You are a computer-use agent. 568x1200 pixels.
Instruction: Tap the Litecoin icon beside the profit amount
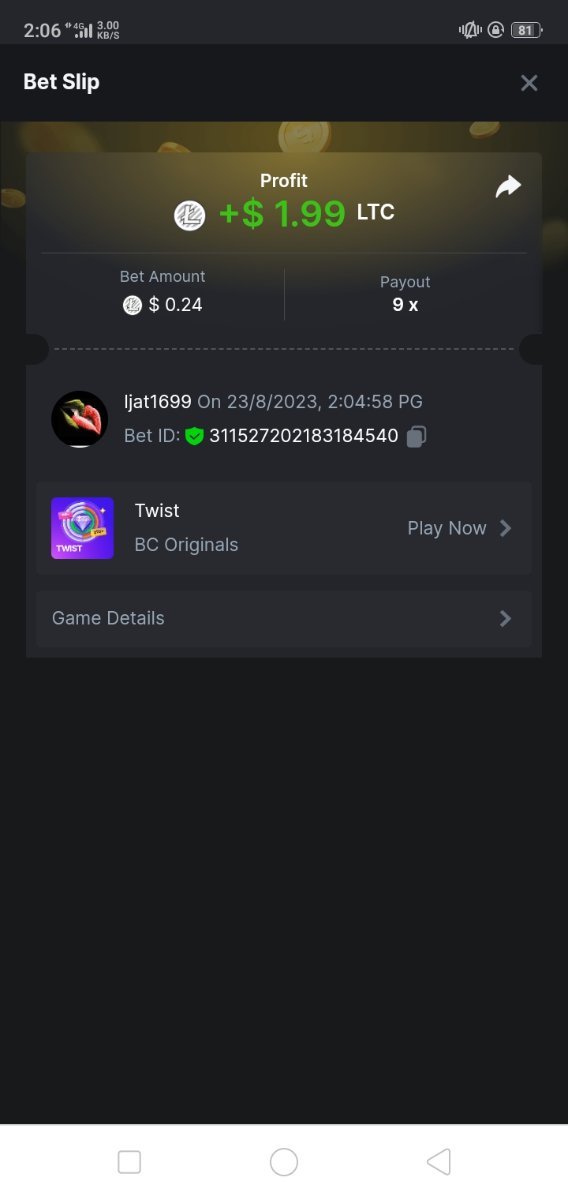point(190,215)
